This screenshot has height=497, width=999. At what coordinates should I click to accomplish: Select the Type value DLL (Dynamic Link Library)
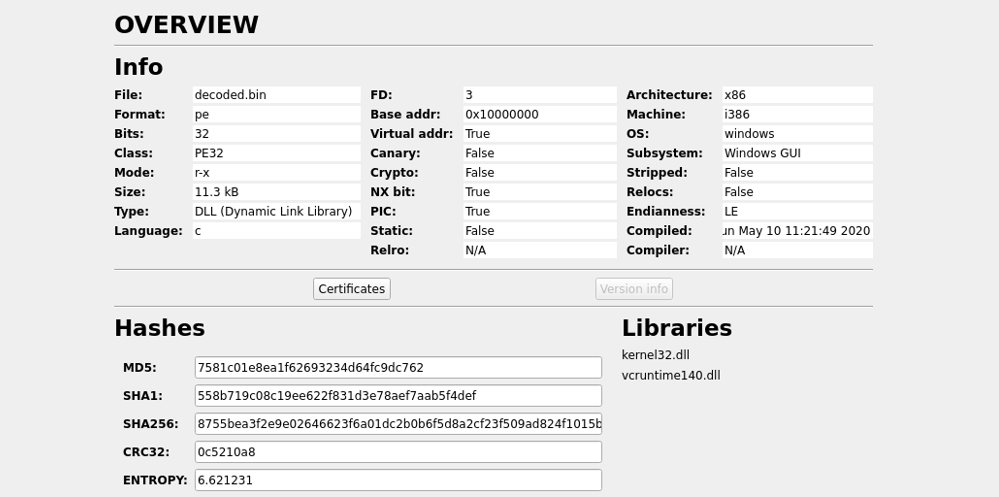coord(275,212)
